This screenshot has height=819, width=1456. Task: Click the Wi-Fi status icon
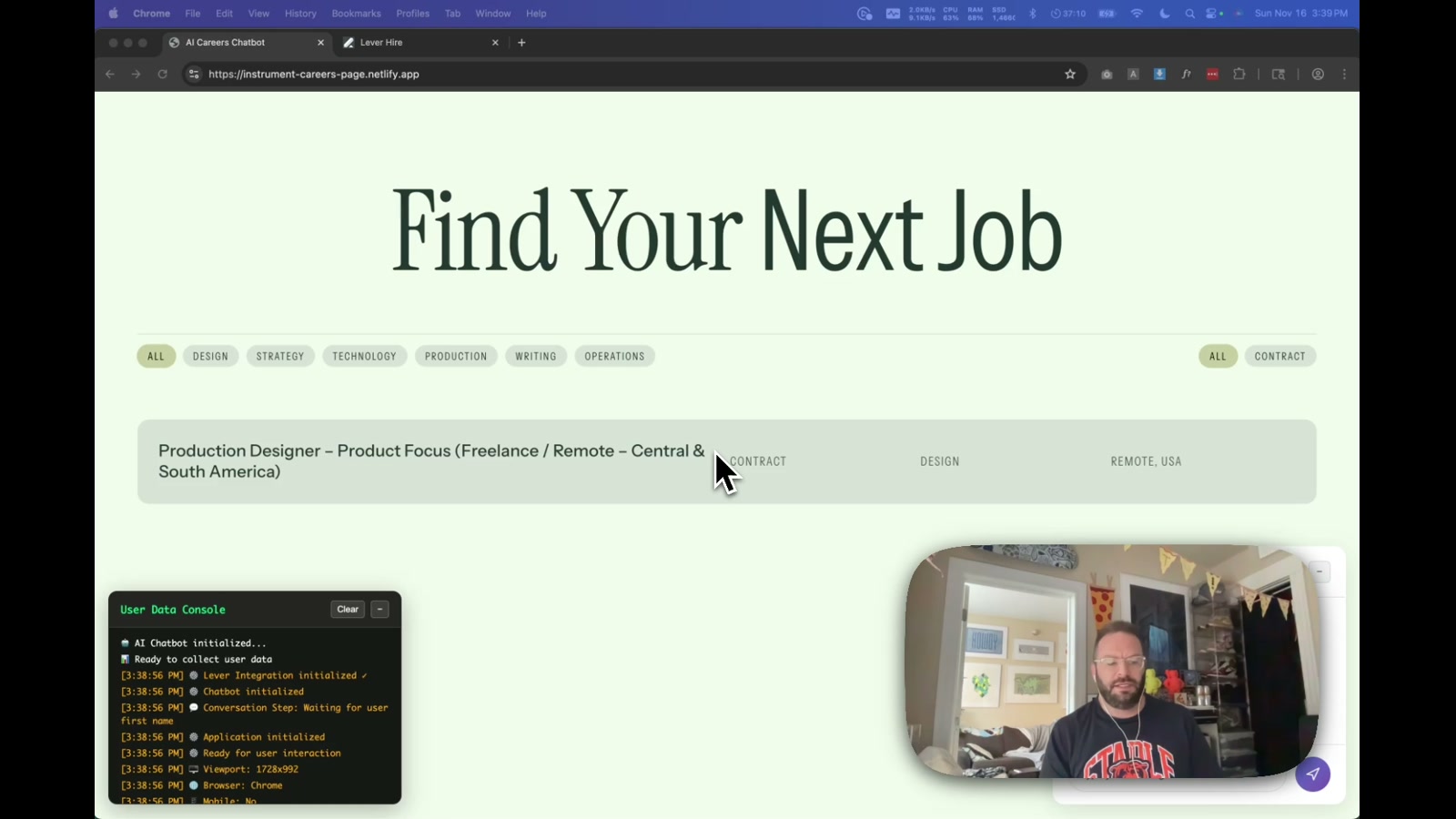pos(1137,14)
